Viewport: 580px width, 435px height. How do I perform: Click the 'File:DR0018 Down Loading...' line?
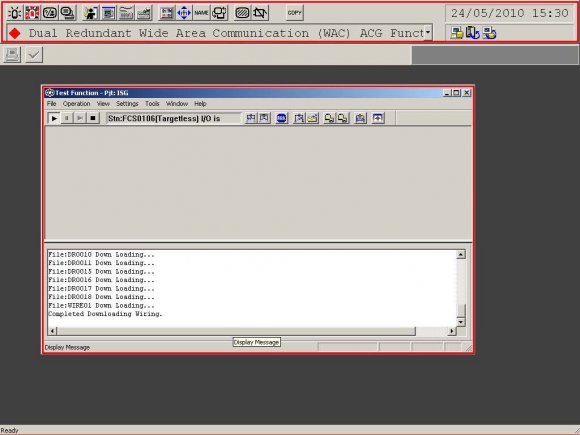101,297
